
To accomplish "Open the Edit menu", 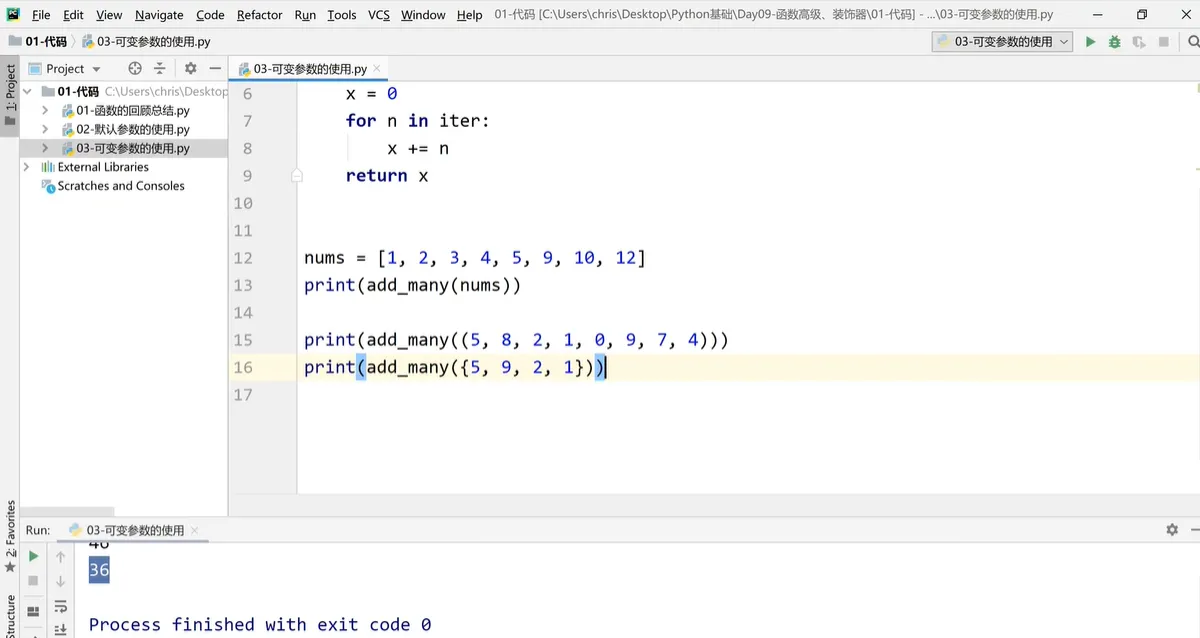I will tap(73, 15).
